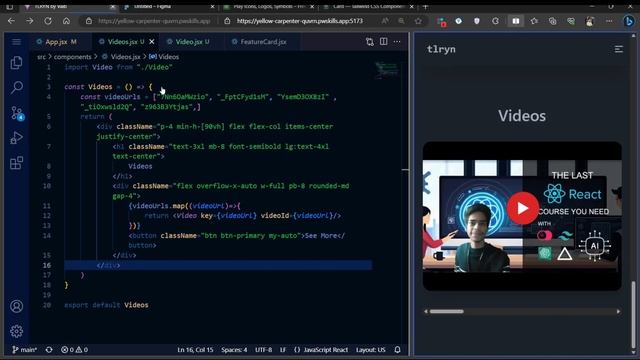This screenshot has width=640, height=360.
Task: Click the Videos symbol in breadcrumb
Action: click(164, 57)
